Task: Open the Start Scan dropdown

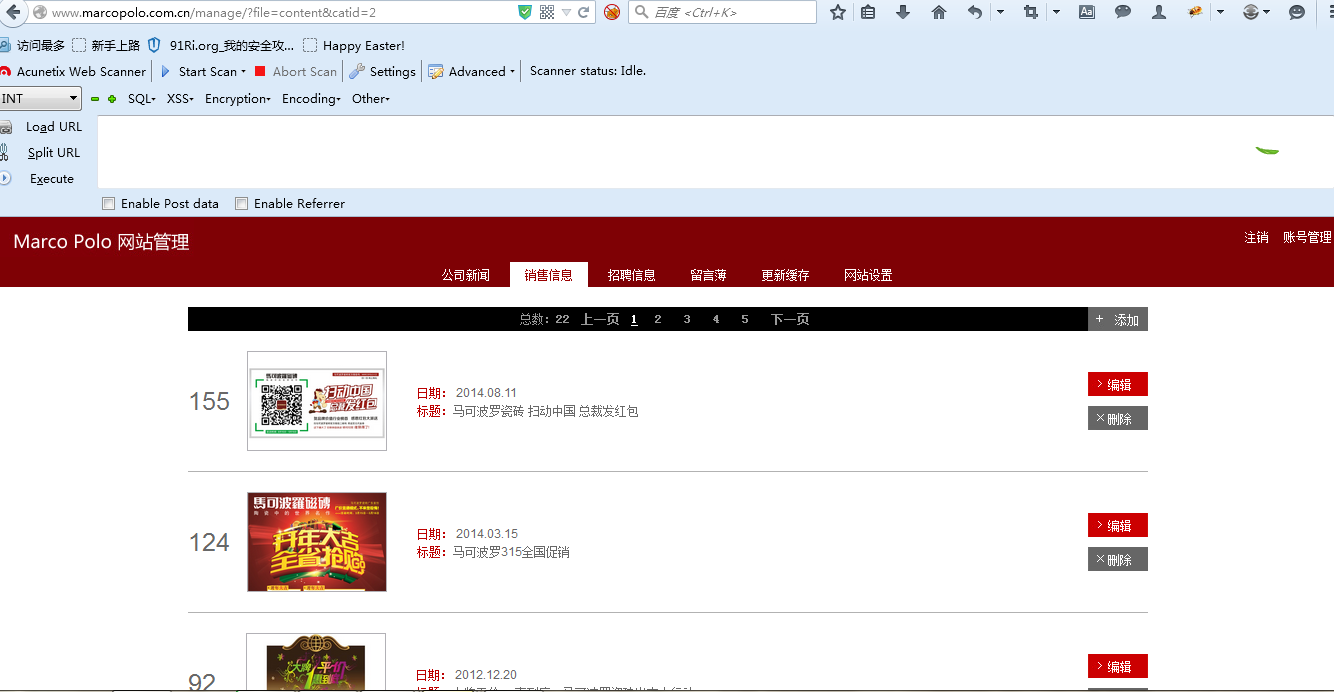Action: point(243,72)
